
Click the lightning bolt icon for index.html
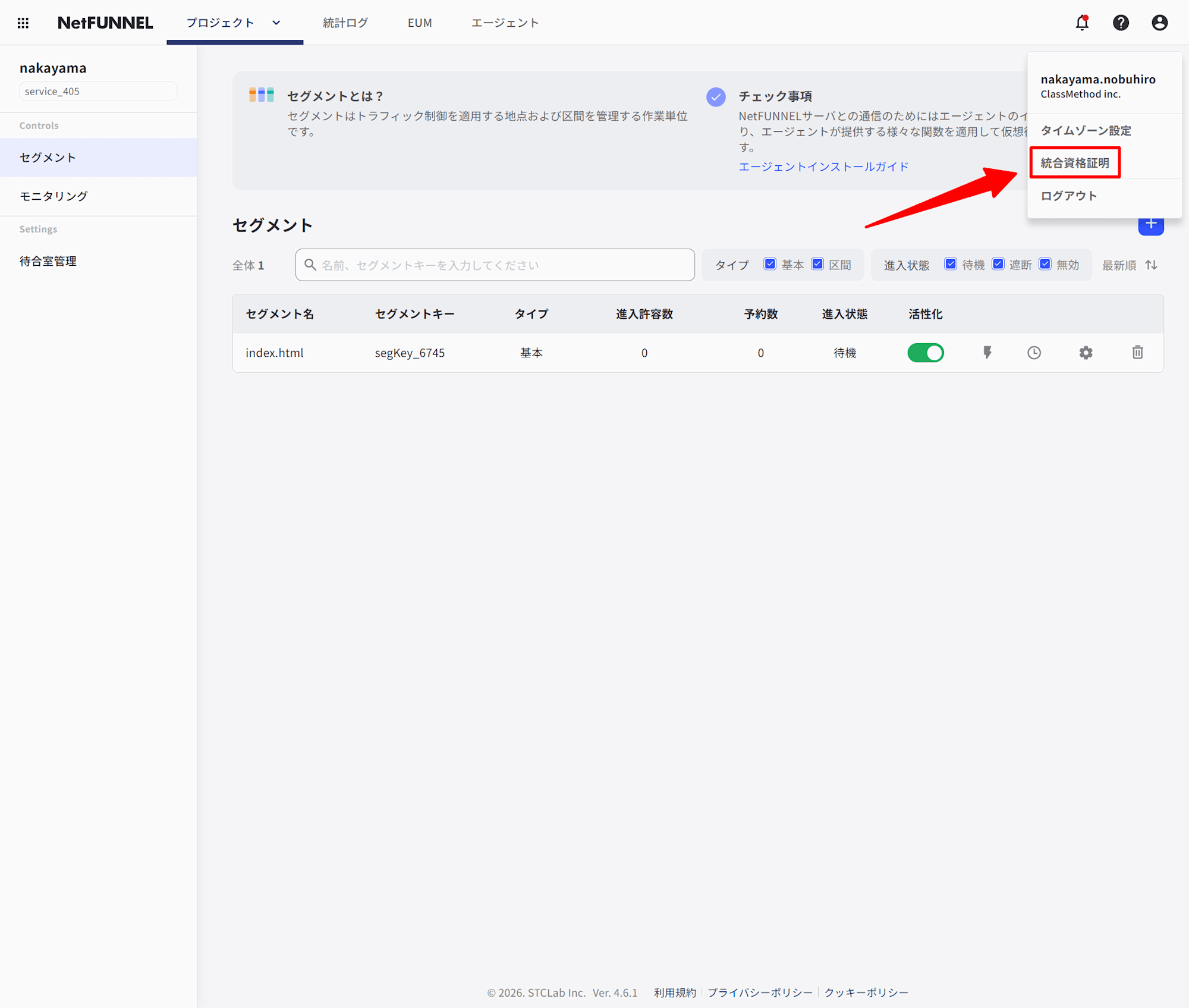pos(987,353)
